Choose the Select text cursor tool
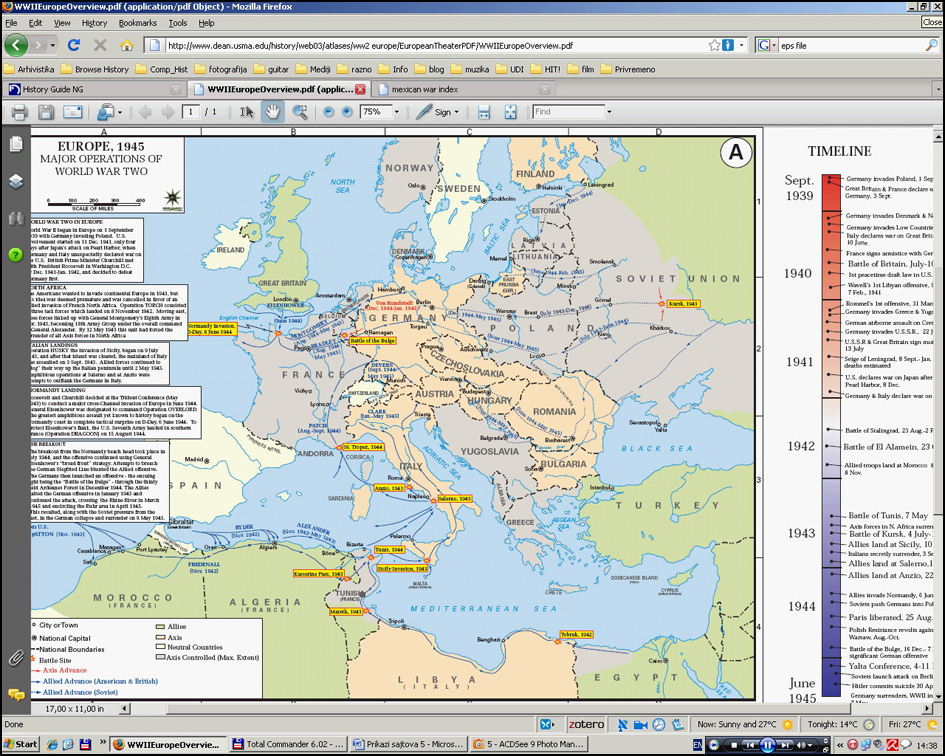 247,112
